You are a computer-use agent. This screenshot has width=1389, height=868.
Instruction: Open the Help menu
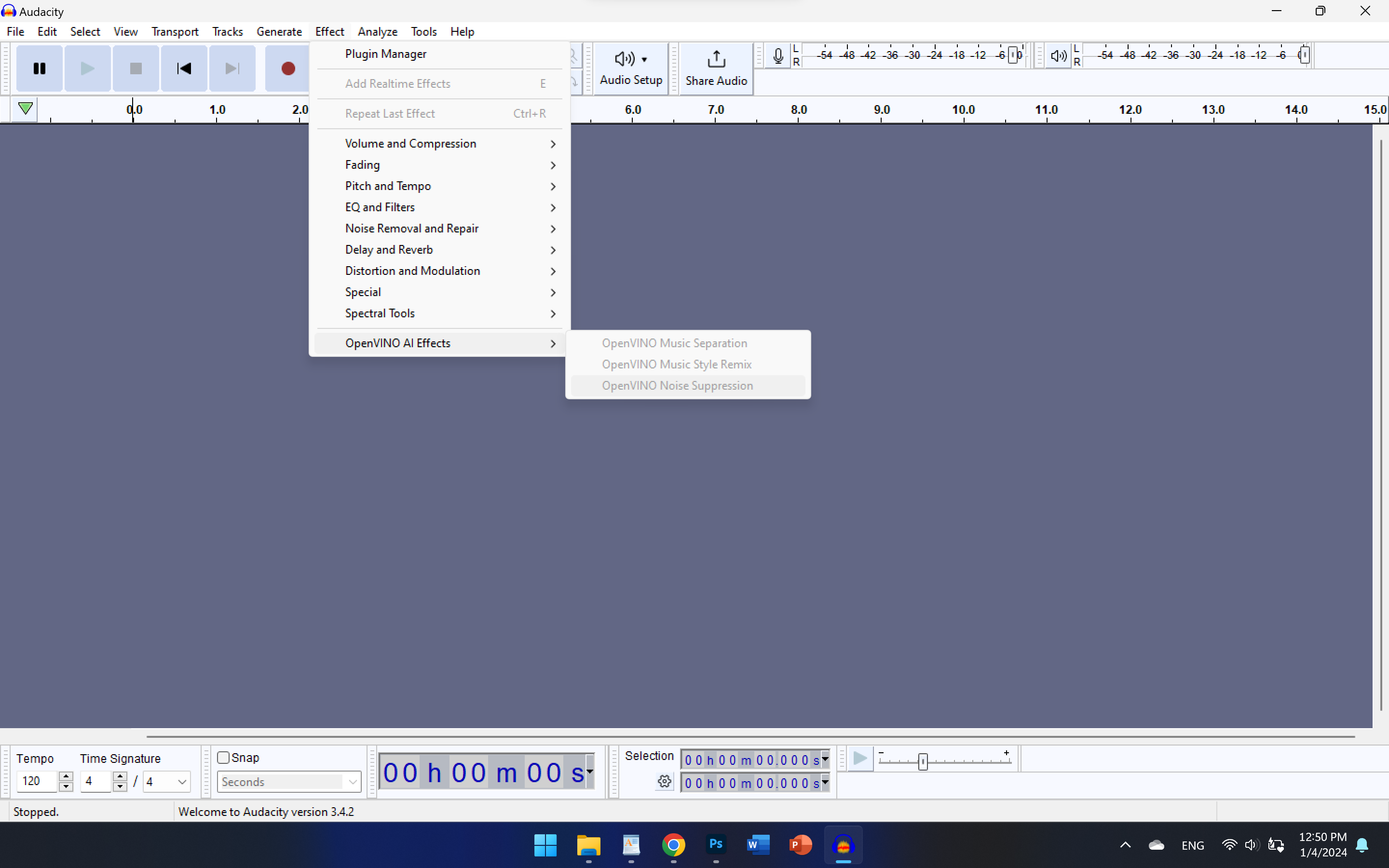[x=462, y=31]
